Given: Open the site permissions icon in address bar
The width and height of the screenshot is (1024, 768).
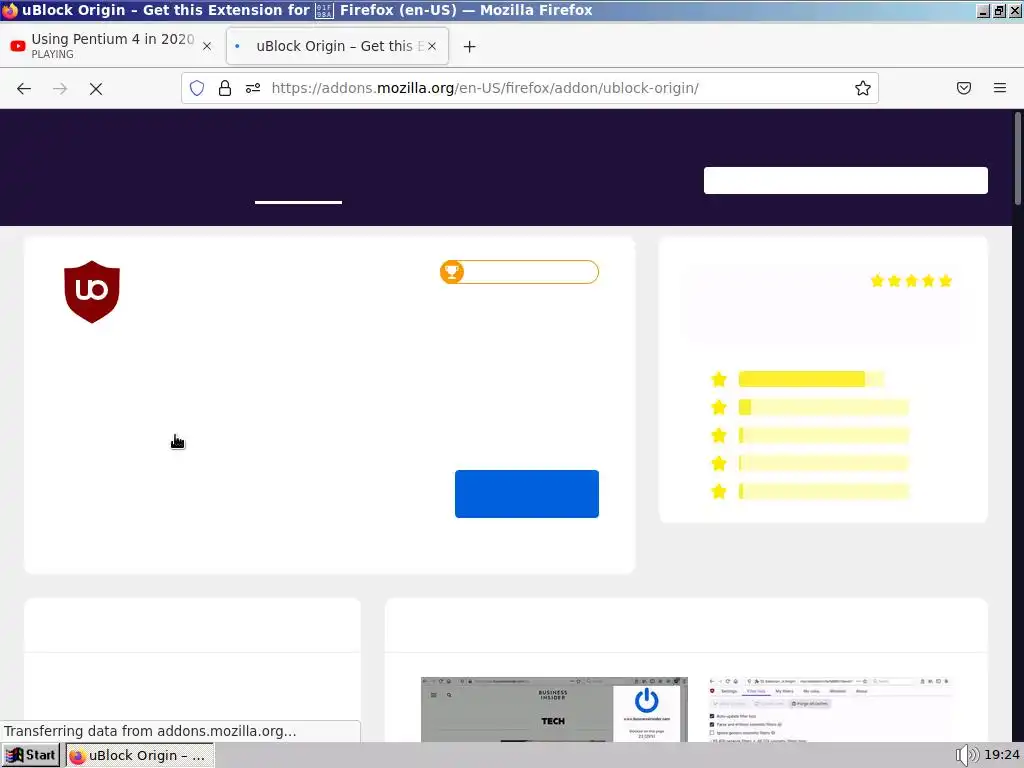Looking at the screenshot, I should point(253,88).
